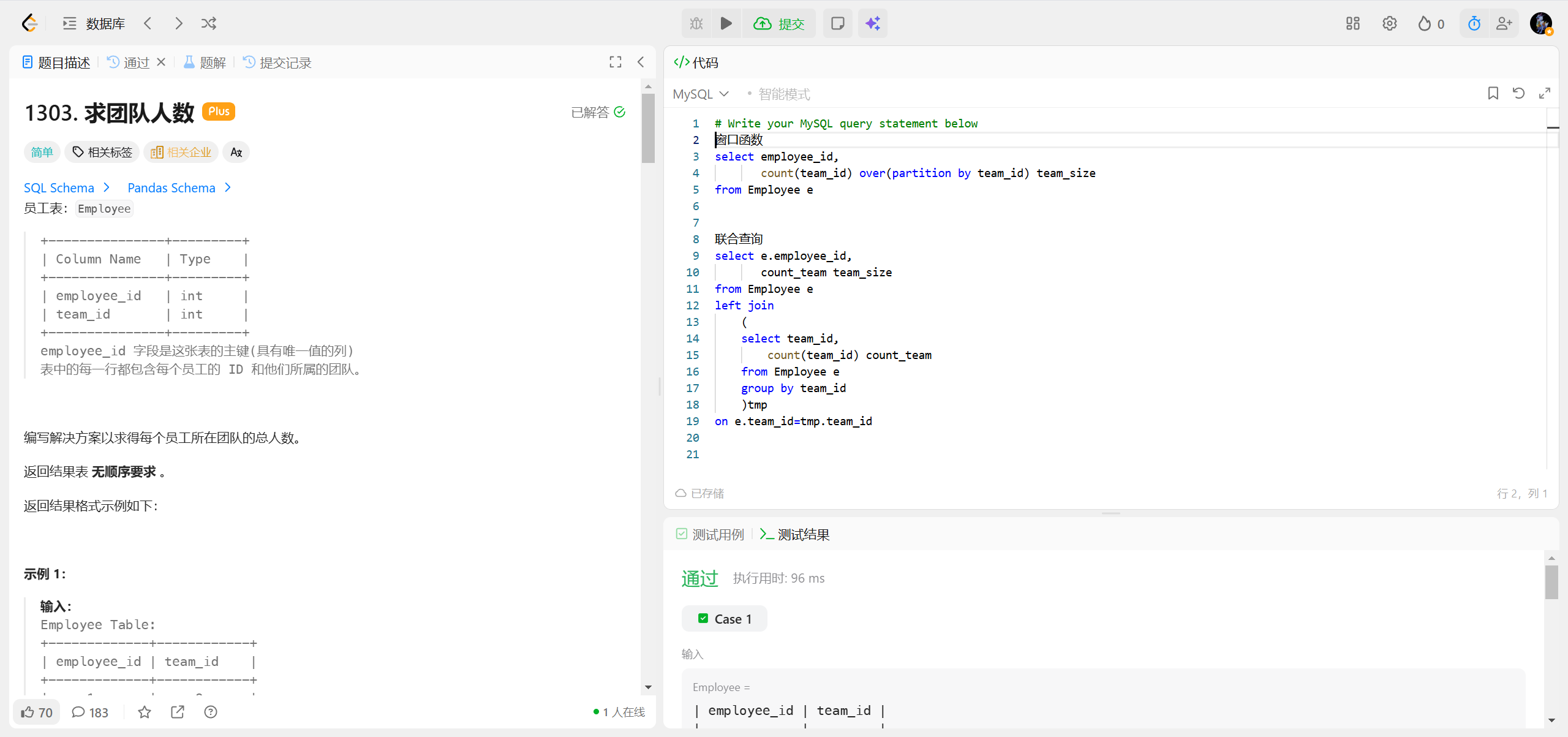
Task: Open the AI sparkle assistant
Action: tap(872, 23)
